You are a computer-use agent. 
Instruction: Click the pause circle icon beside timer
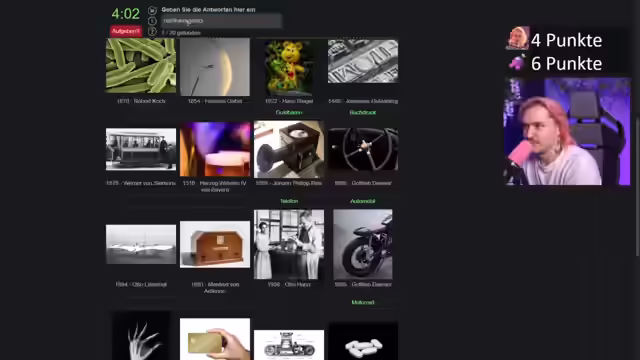(x=152, y=10)
